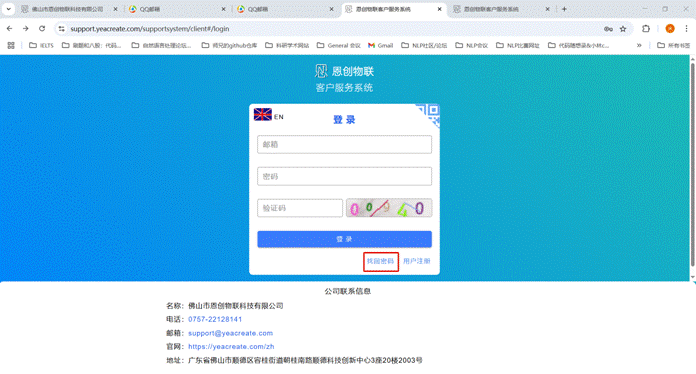Refresh the captcha image
The width and height of the screenshot is (696, 374).
pos(389,208)
